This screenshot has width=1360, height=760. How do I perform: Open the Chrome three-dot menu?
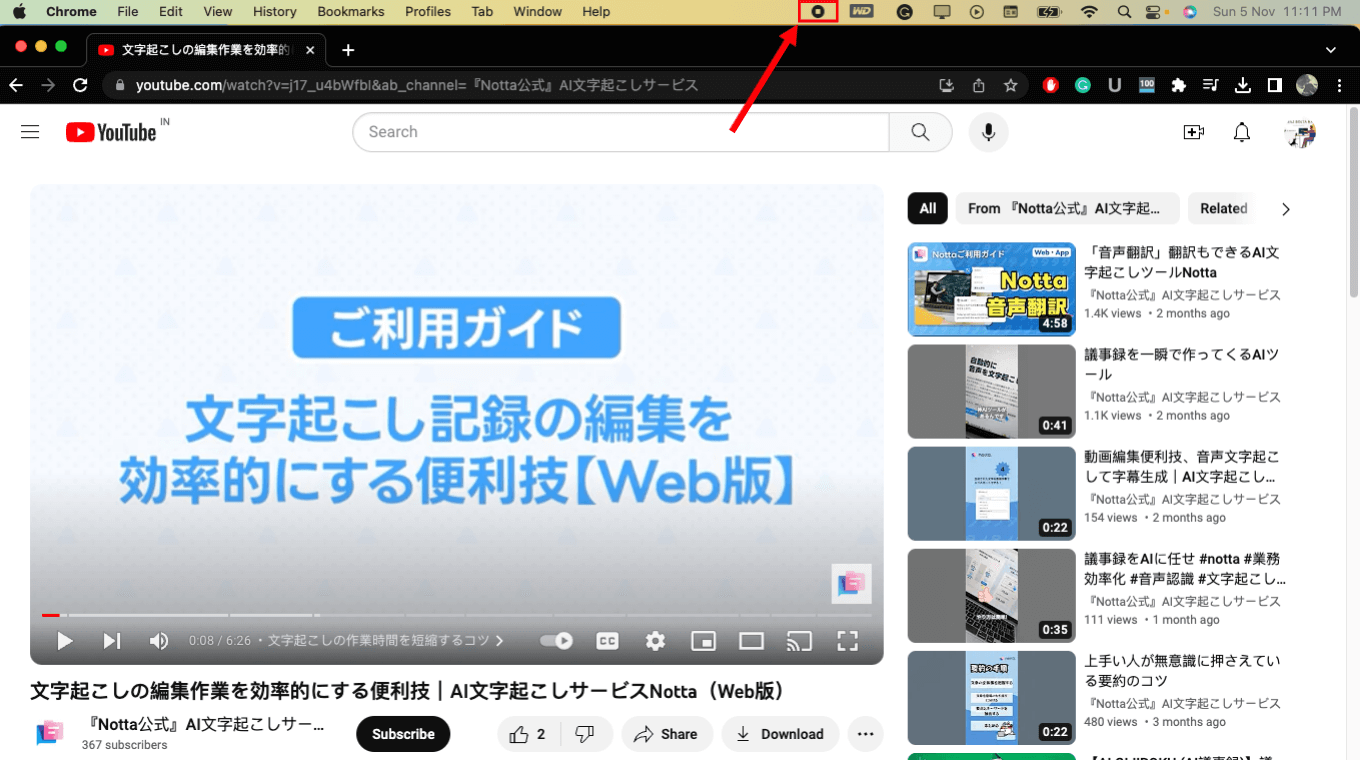tap(1339, 85)
